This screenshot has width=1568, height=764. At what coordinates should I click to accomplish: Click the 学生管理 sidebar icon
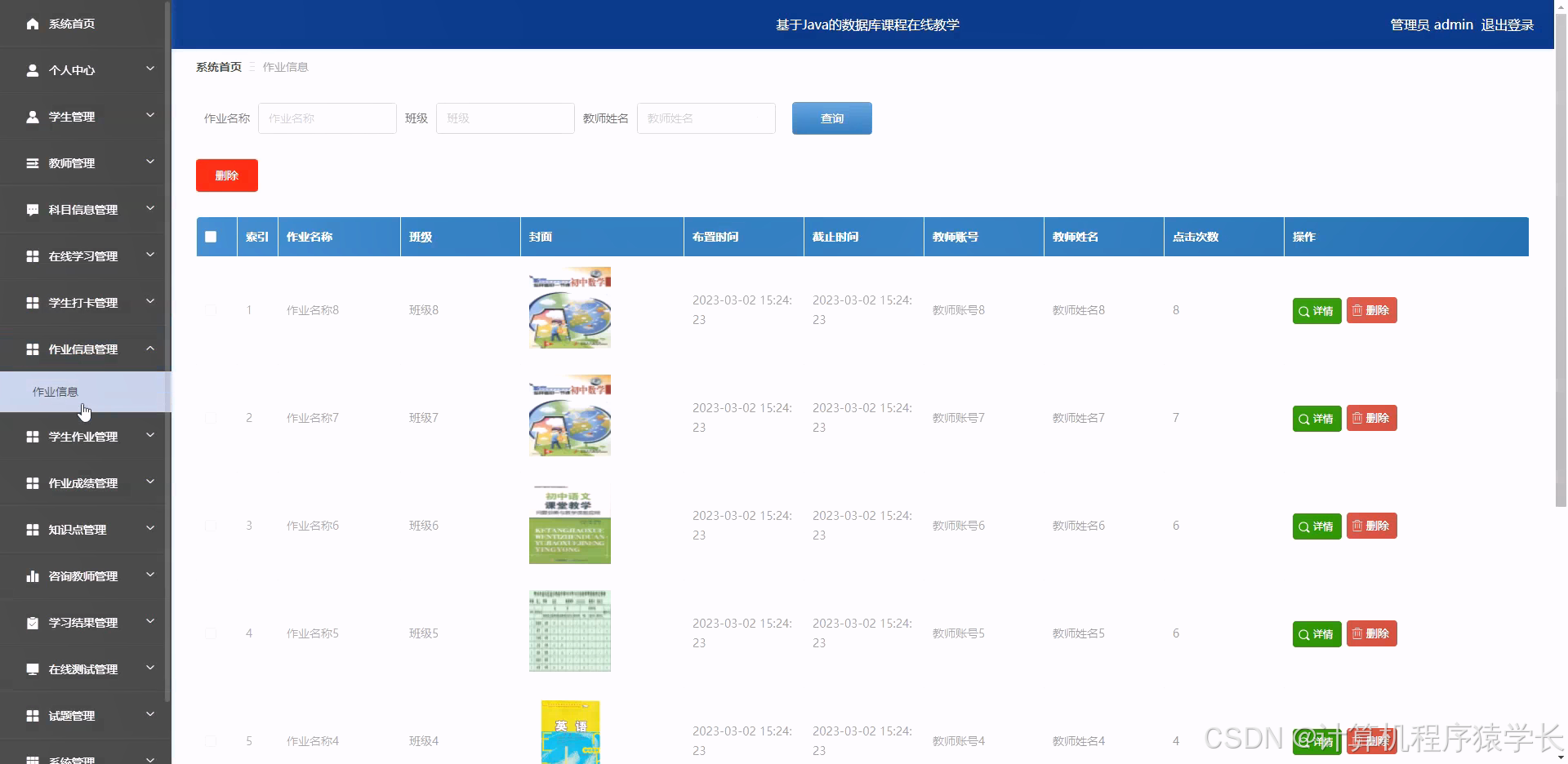[x=33, y=117]
